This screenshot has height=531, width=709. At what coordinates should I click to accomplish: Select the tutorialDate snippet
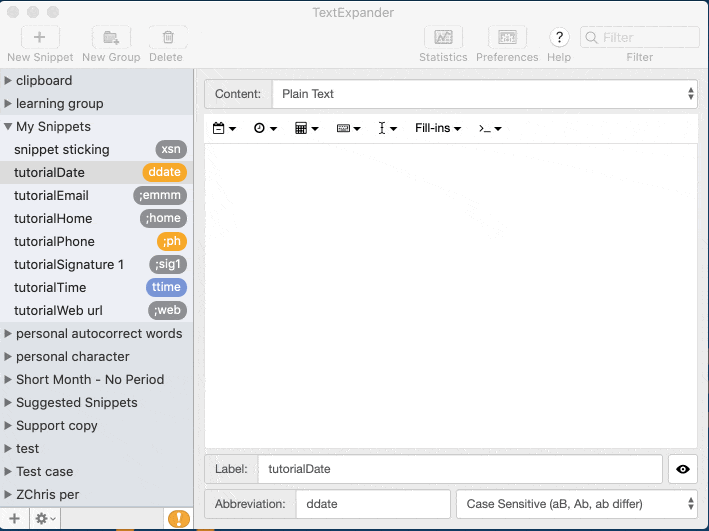point(96,172)
